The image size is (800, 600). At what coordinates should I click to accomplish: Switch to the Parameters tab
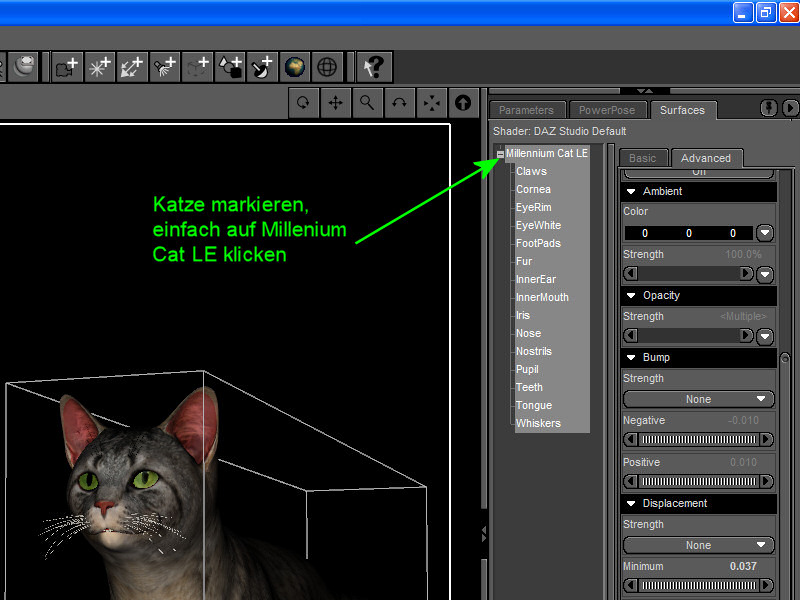pyautogui.click(x=527, y=110)
